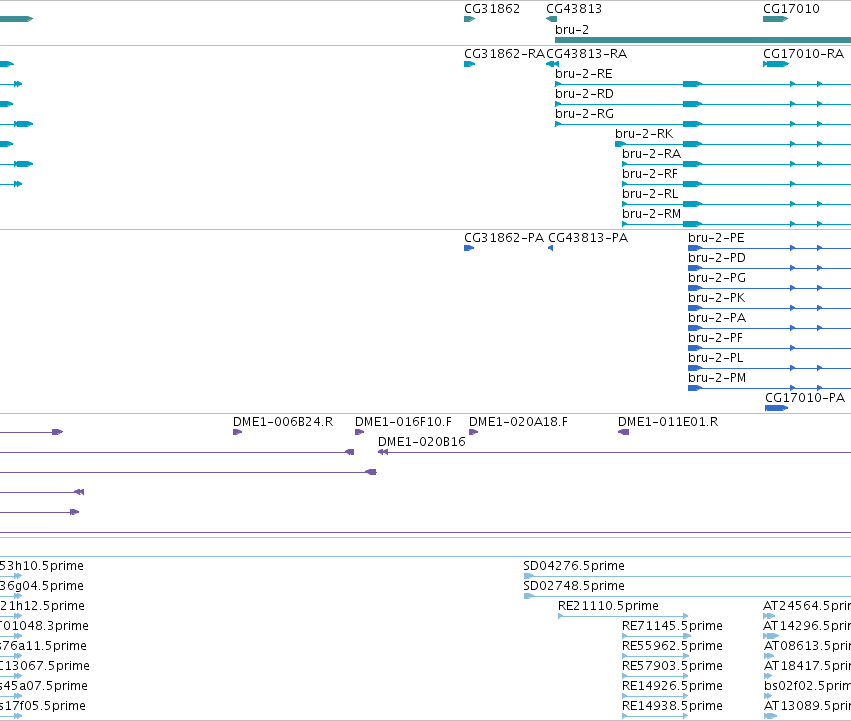Click the bru-2-RK first exon glyph
Image resolution: width=851 pixels, height=721 pixels.
(620, 144)
